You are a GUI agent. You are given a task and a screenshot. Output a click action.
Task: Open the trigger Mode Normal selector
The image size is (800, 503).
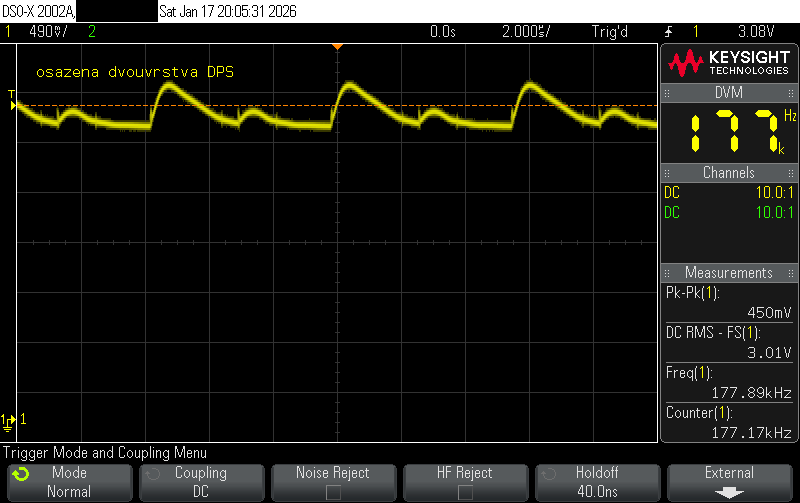68,482
